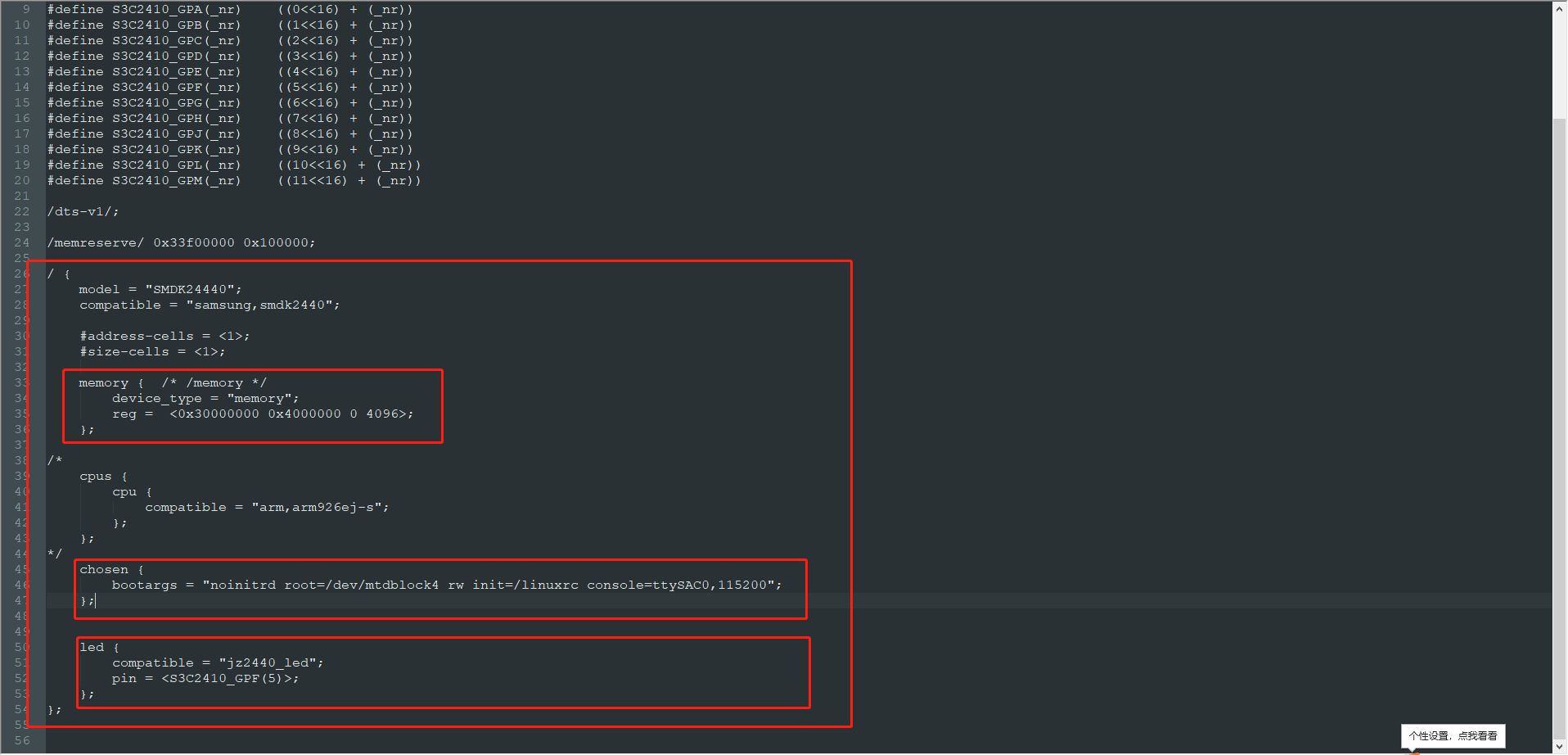Click the compatible = "samsung,smdk2440" line
The image size is (1568, 755).
(210, 305)
